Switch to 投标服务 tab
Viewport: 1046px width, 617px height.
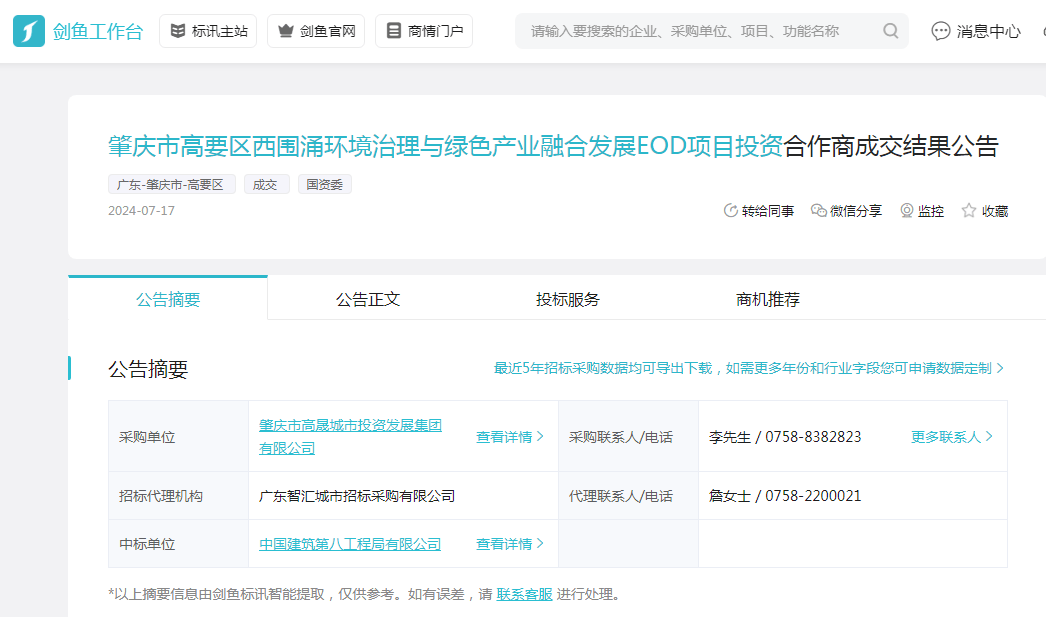point(568,299)
